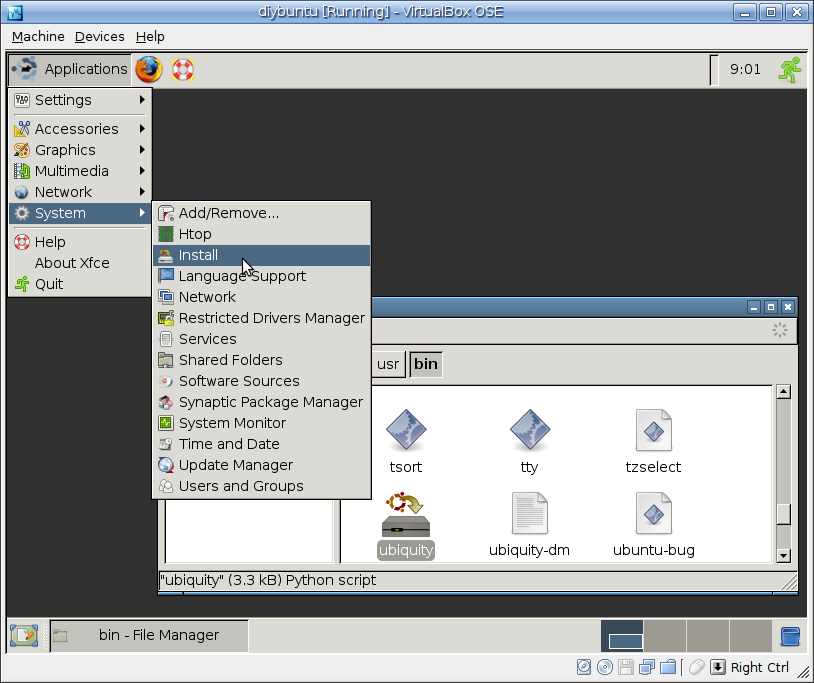The image size is (814, 683).
Task: Switch to fourth workspace in pager
Action: [751, 636]
